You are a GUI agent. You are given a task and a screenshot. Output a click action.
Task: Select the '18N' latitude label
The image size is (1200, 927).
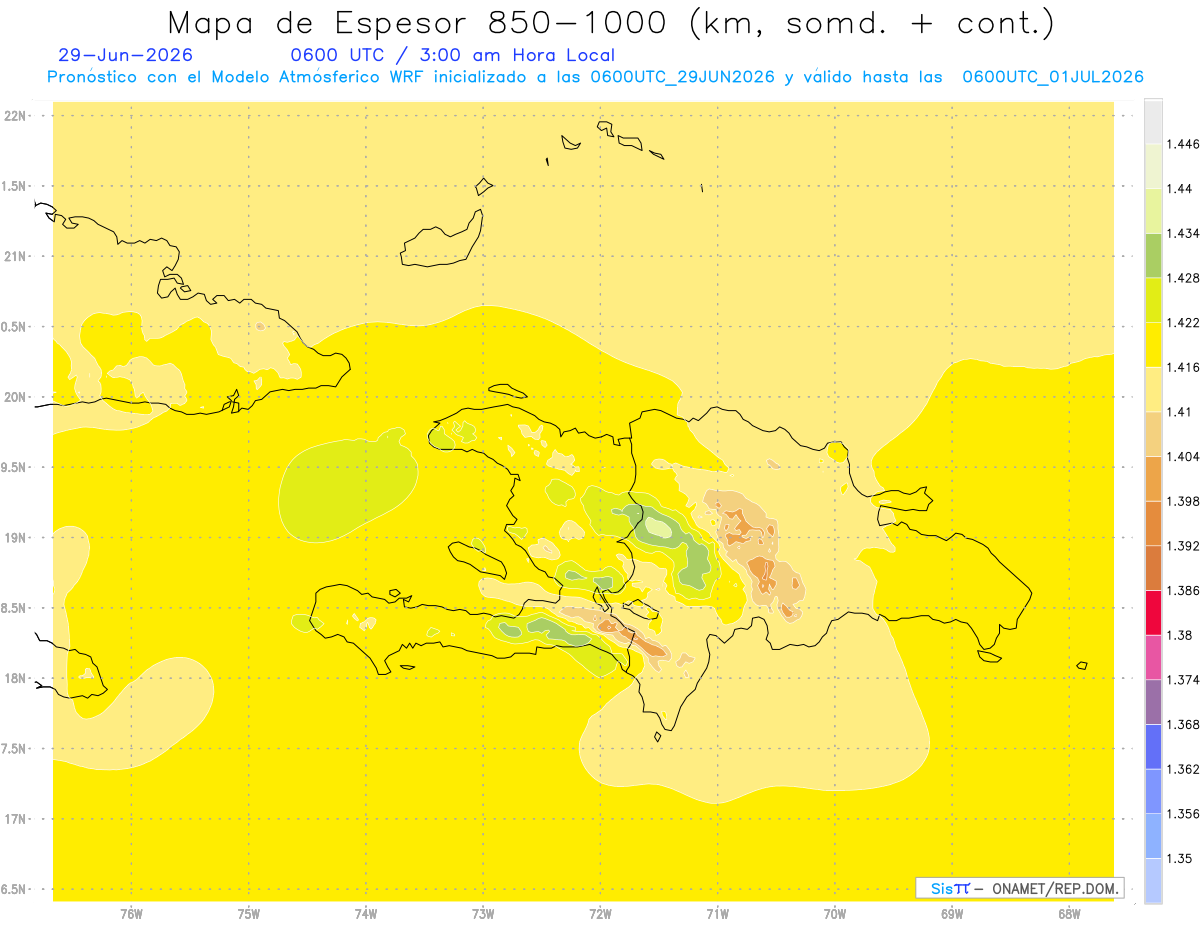(15, 679)
